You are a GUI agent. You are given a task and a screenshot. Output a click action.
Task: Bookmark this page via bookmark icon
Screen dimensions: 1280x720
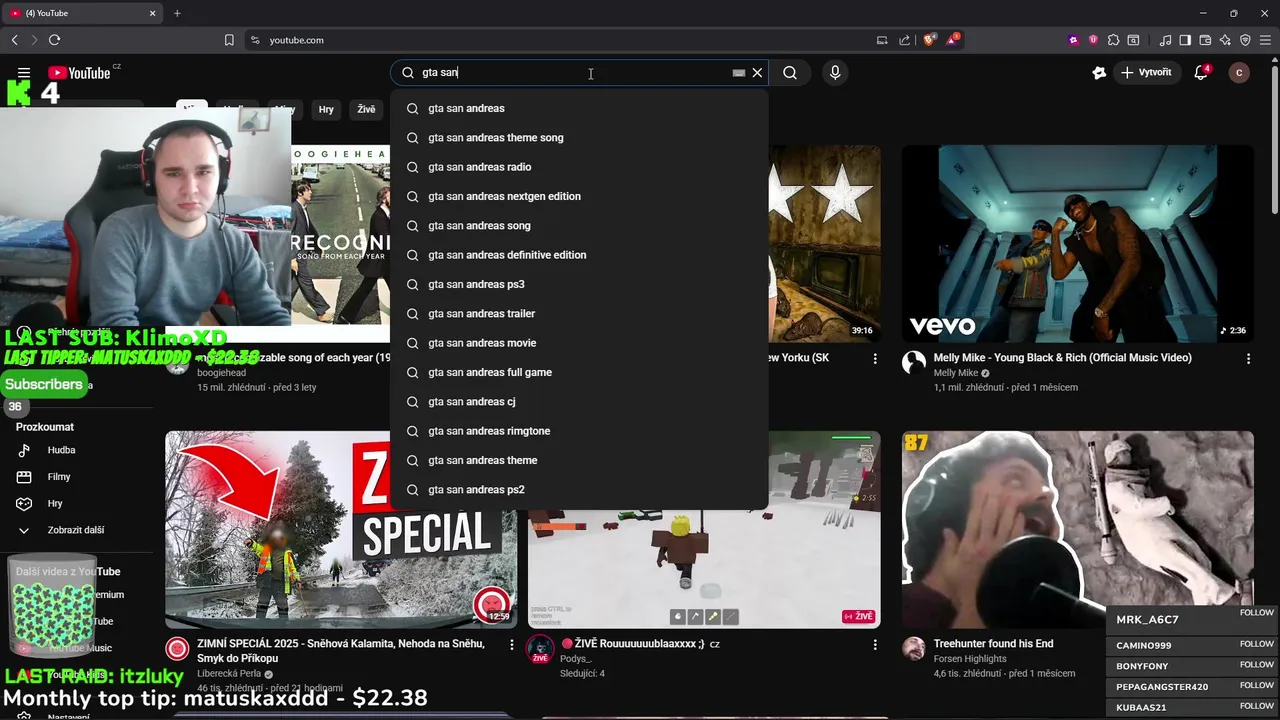point(229,40)
